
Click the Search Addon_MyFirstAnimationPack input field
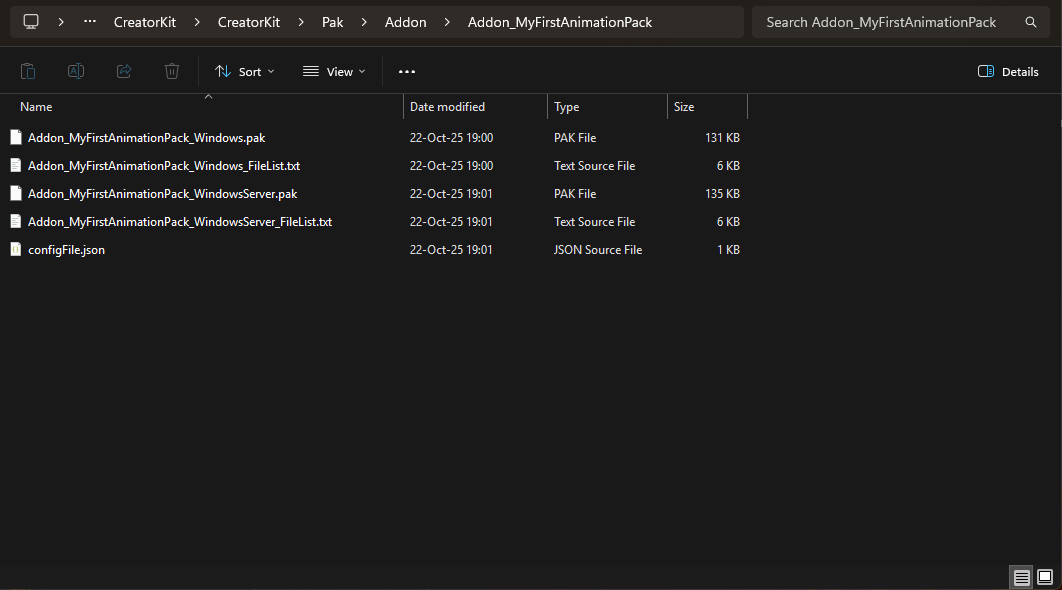point(880,22)
